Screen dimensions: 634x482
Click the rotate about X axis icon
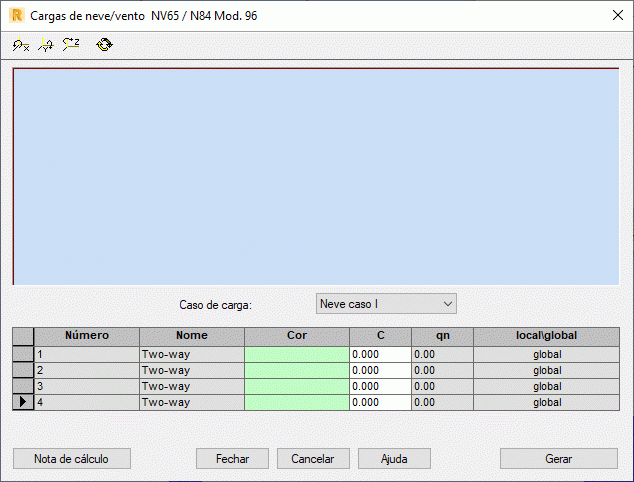tap(21, 44)
